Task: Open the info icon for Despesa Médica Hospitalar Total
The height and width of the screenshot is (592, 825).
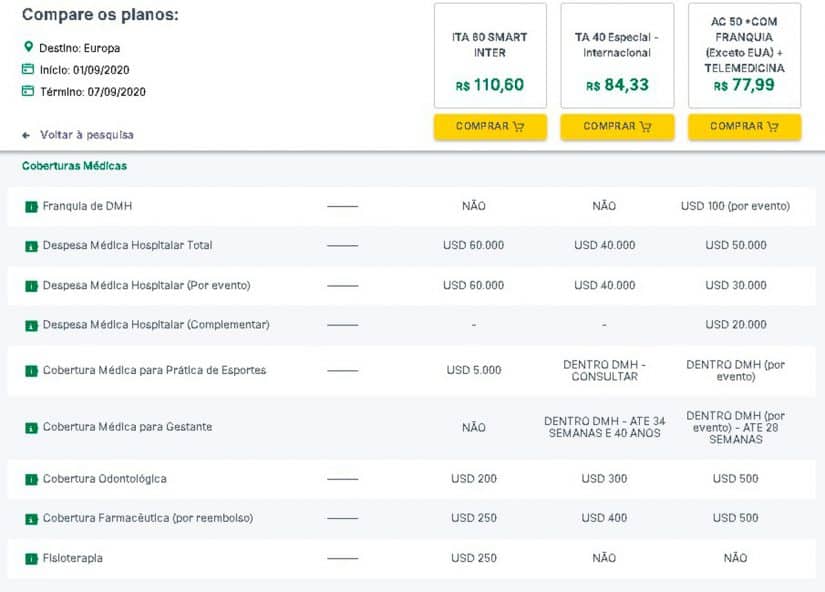Action: pos(32,246)
